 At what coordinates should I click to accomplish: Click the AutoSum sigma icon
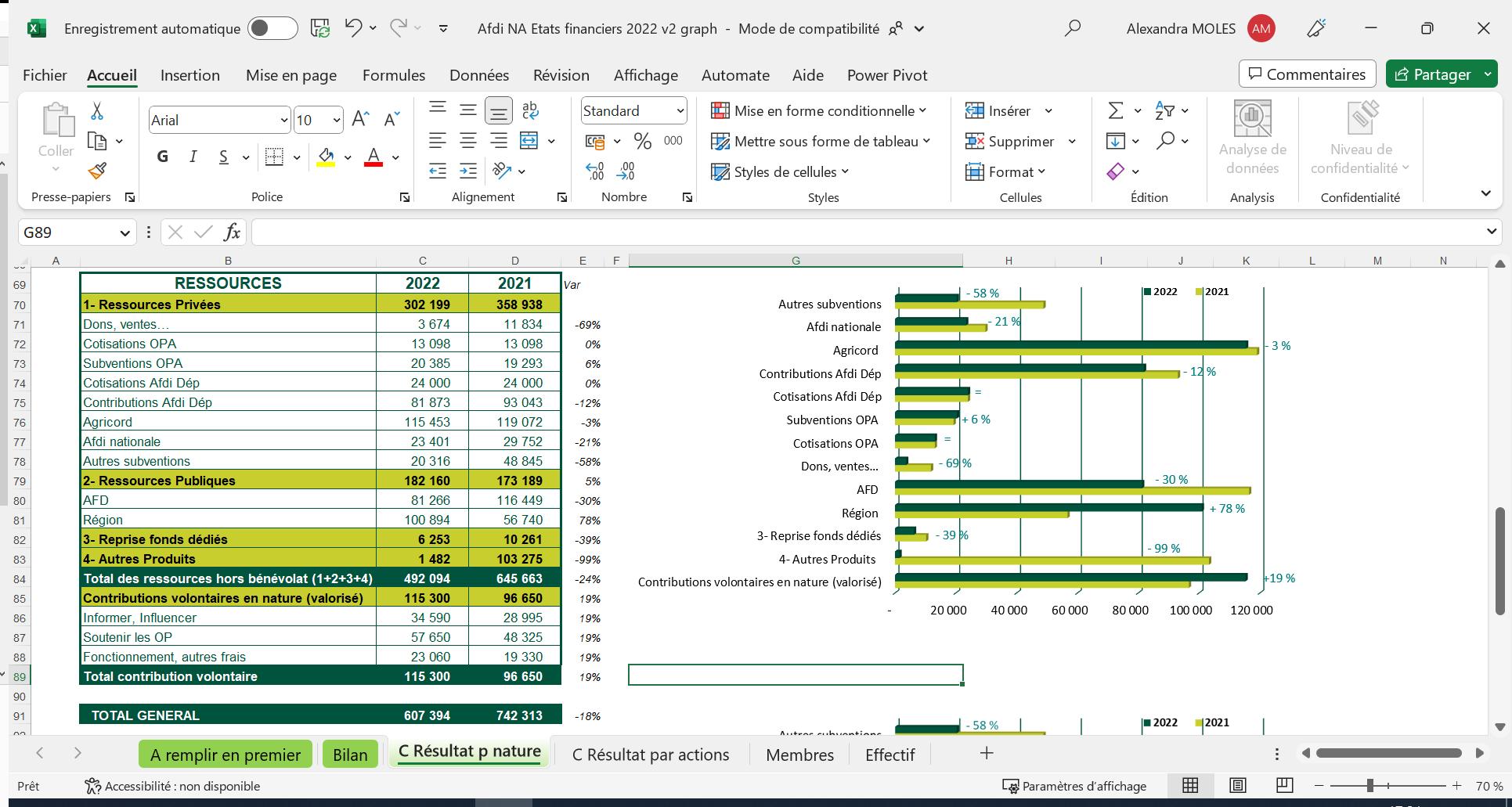pos(1116,110)
